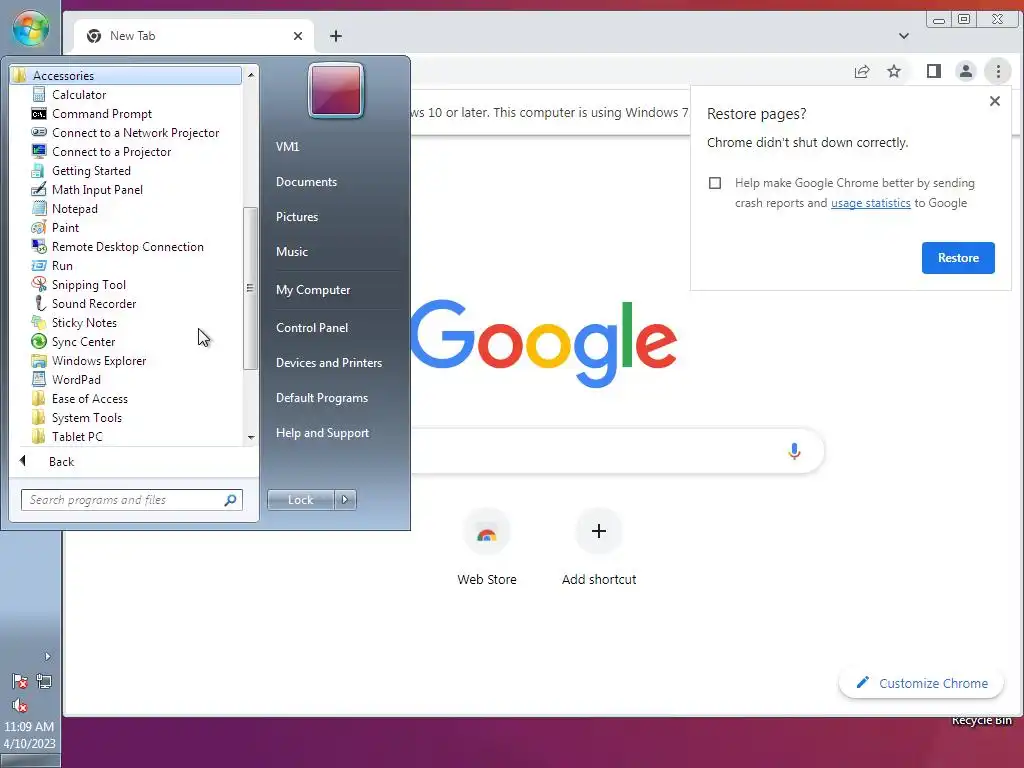Click the usage statistics link

pos(870,203)
